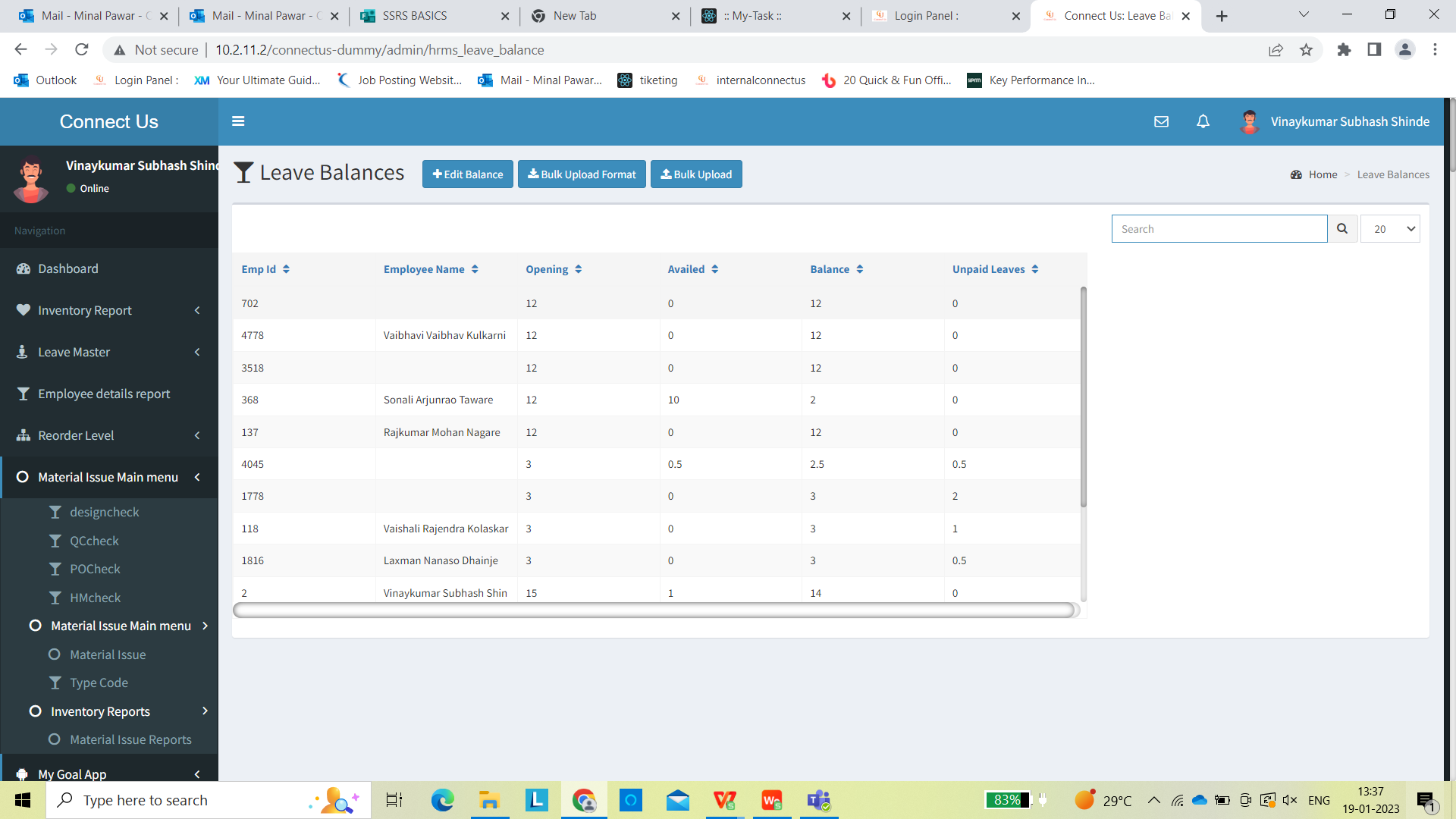Open Microsoft Edge from taskbar
Image resolution: width=1456 pixels, height=819 pixels.
(442, 800)
